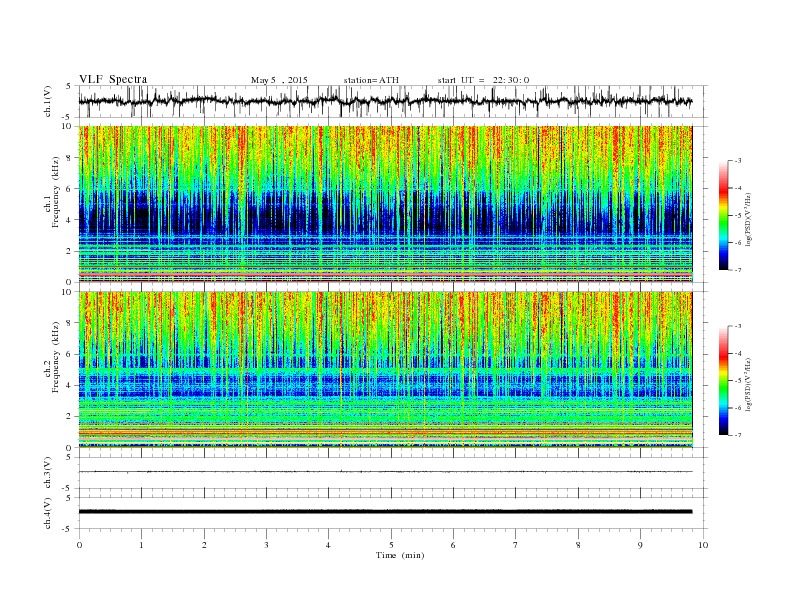Click time axis tick label '3'
The width and height of the screenshot is (792, 612).
click(x=267, y=545)
